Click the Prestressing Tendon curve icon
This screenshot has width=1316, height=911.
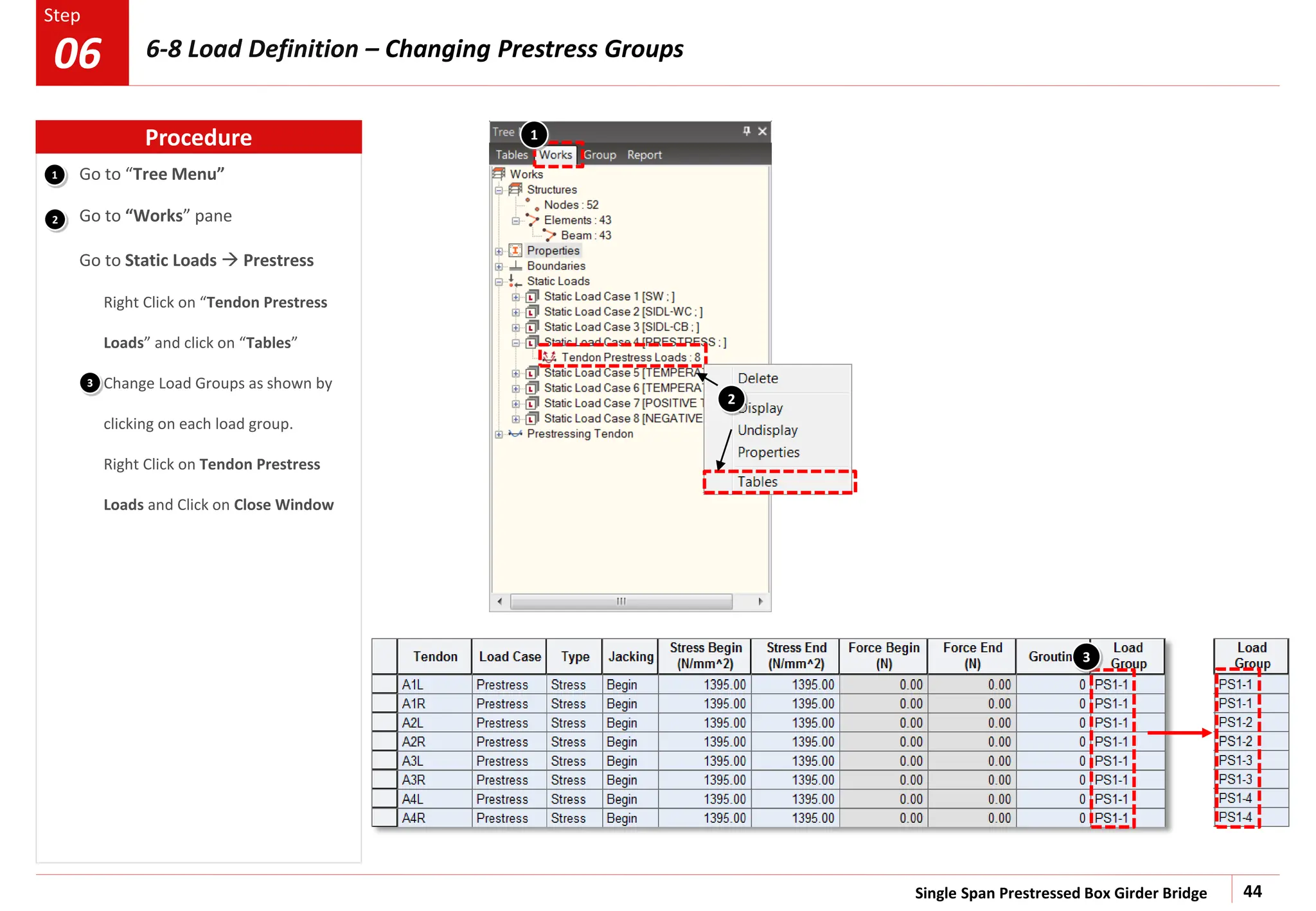coord(515,434)
